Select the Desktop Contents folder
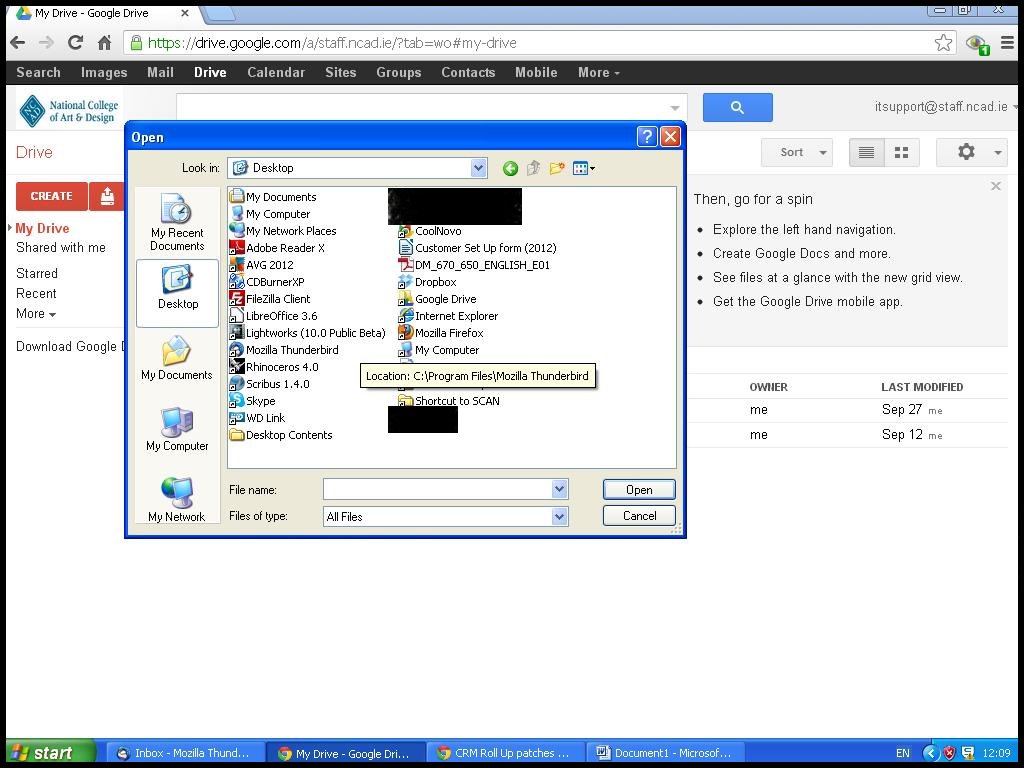This screenshot has width=1024, height=768. pos(281,435)
